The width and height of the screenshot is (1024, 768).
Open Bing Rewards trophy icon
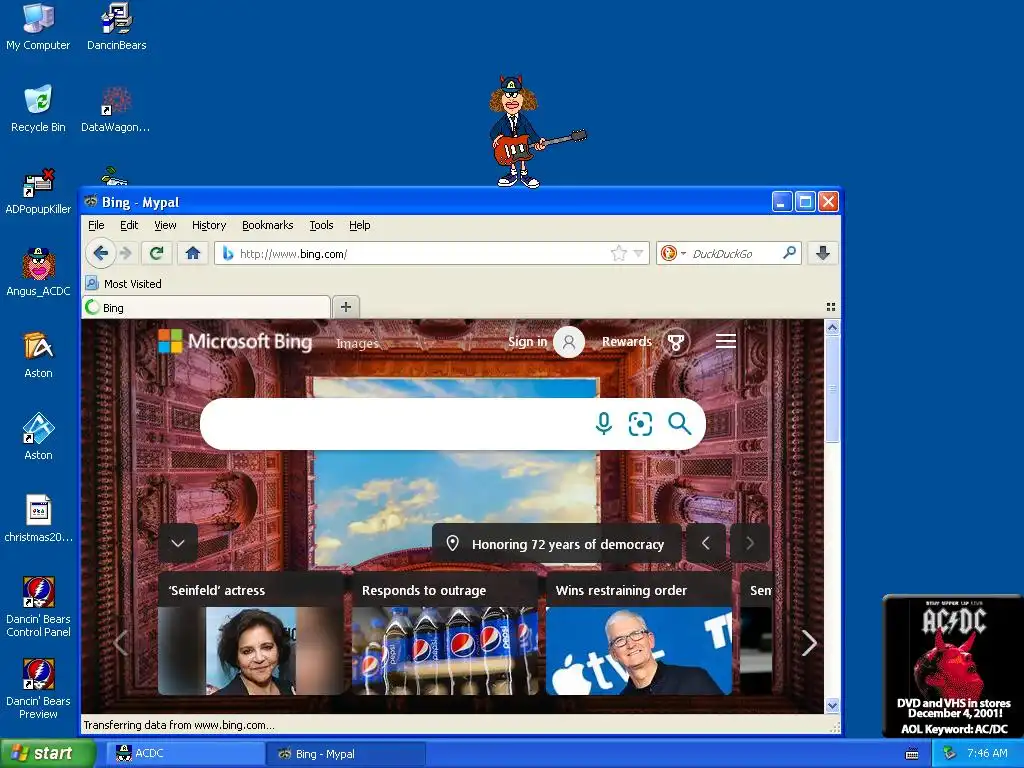coord(676,342)
